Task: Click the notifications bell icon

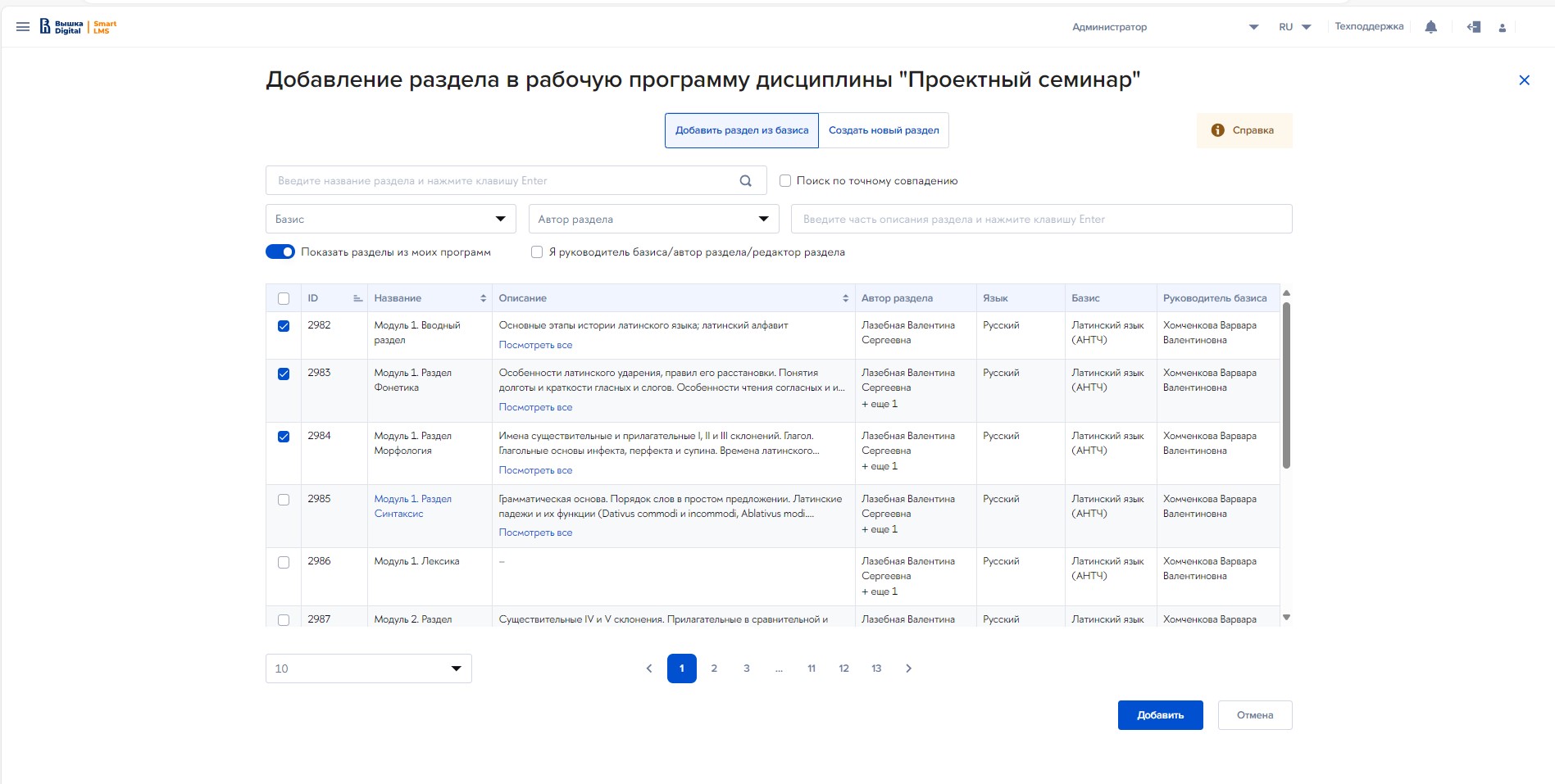Action: tap(1430, 27)
